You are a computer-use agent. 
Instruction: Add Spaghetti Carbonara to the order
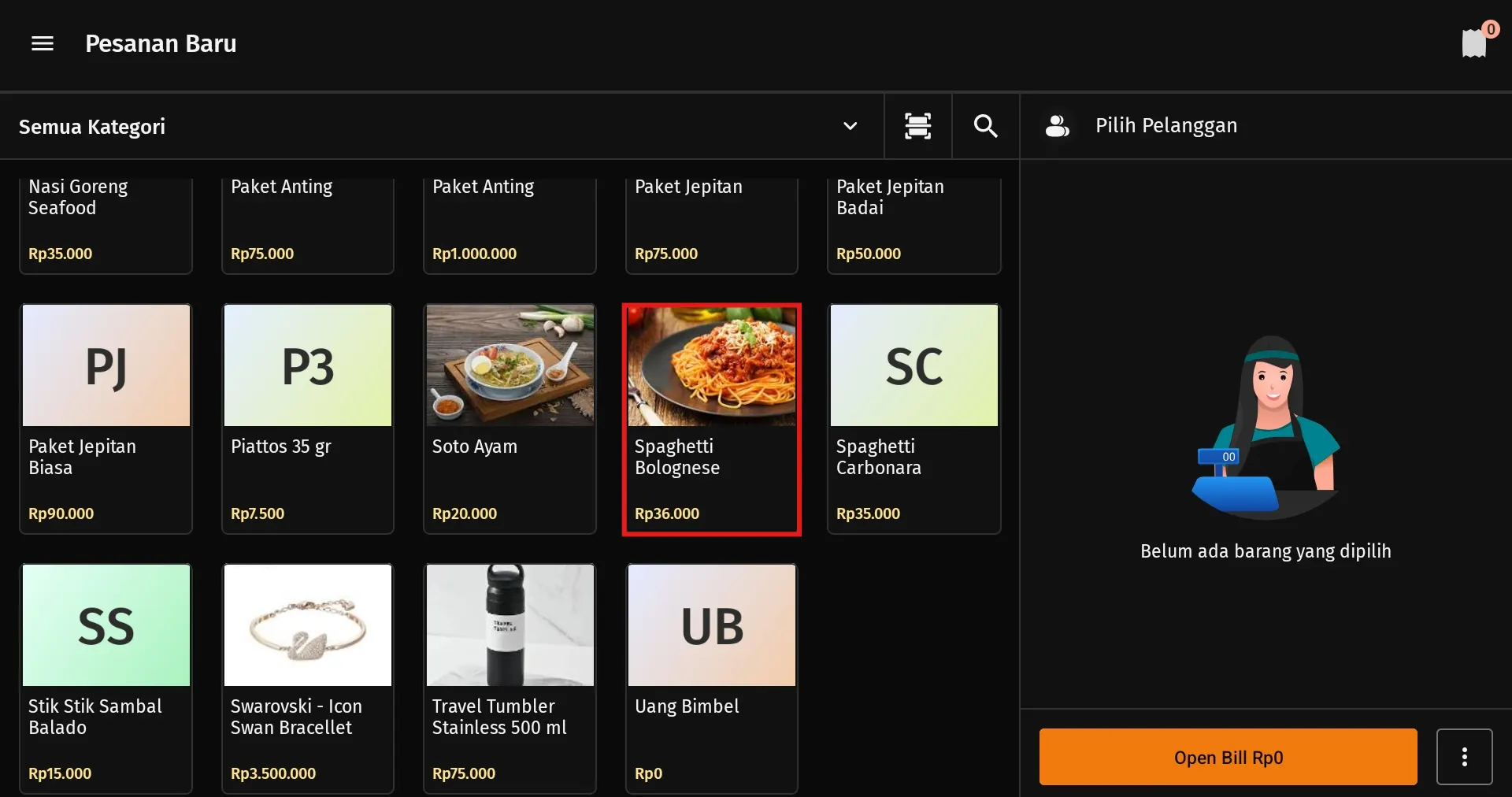(x=913, y=418)
